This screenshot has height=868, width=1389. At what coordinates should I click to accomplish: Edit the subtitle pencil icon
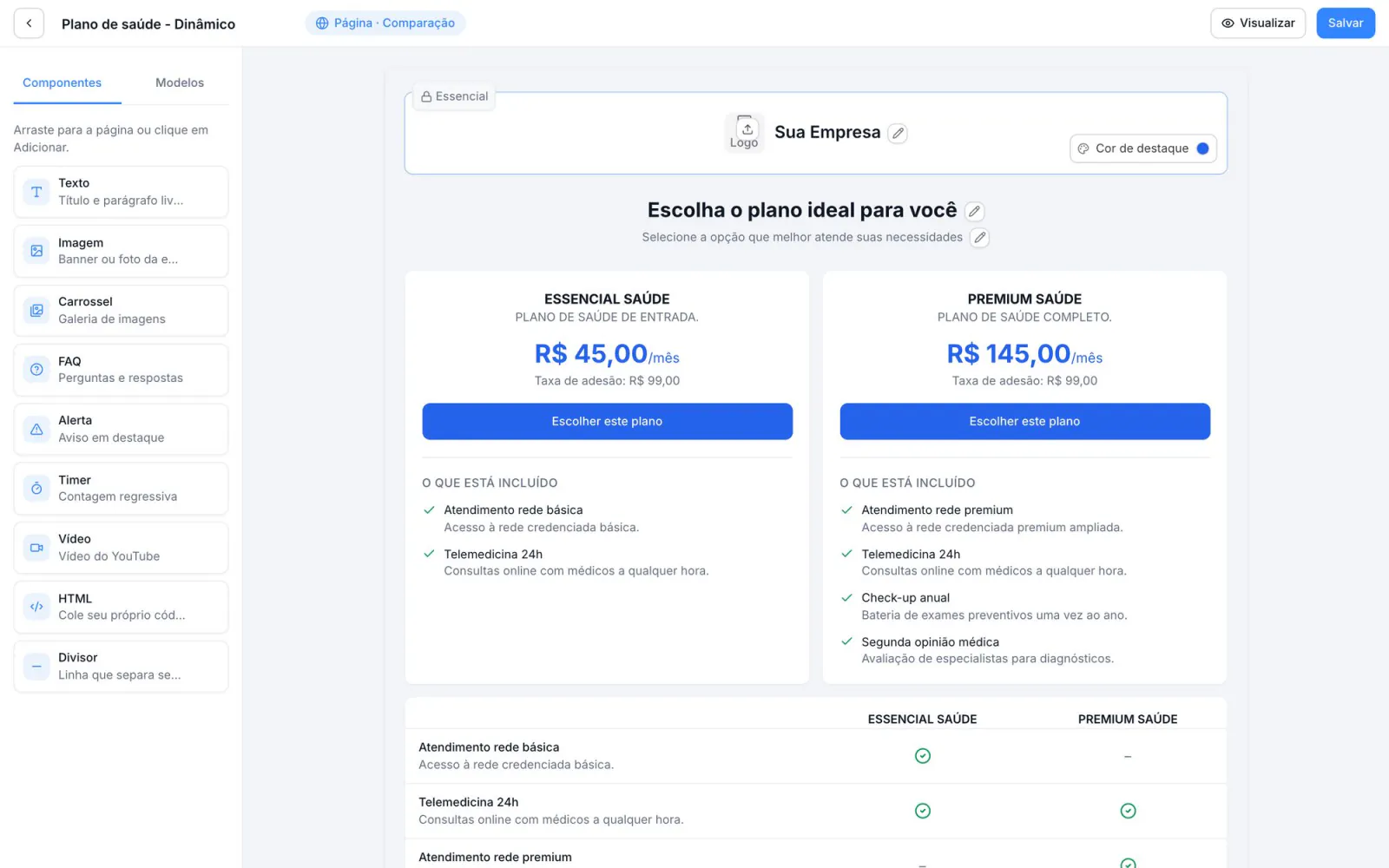click(979, 237)
